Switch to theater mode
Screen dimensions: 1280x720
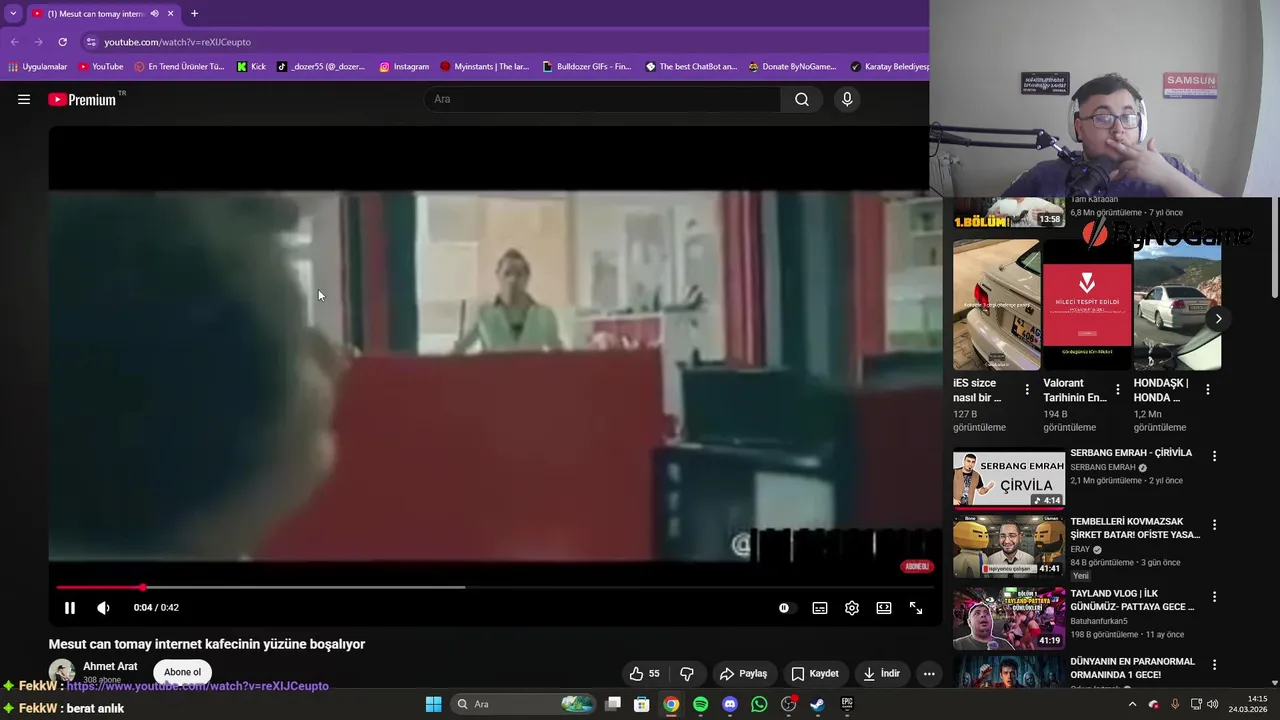click(884, 608)
